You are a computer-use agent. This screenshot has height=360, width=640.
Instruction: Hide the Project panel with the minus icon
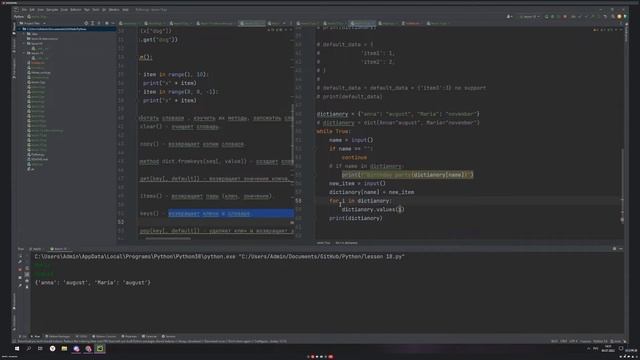(113, 23)
